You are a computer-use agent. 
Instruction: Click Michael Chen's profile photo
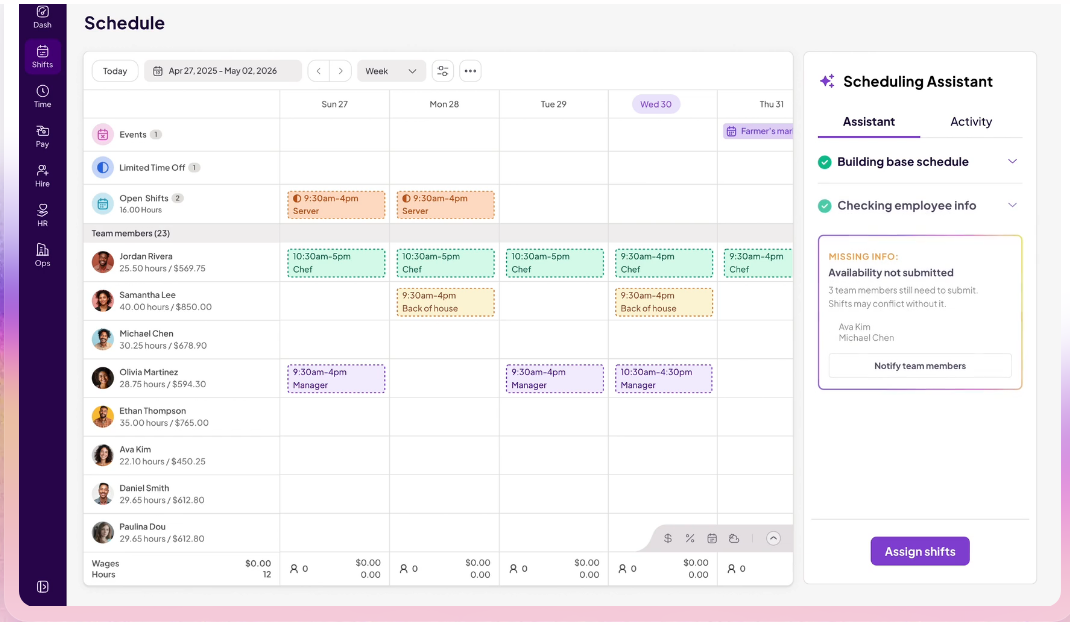[x=102, y=339]
